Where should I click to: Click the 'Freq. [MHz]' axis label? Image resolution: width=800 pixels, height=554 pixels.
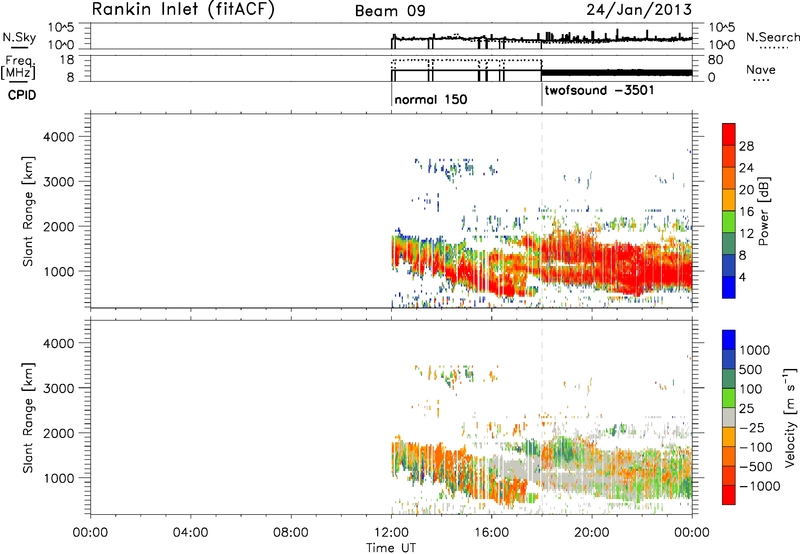tap(19, 68)
